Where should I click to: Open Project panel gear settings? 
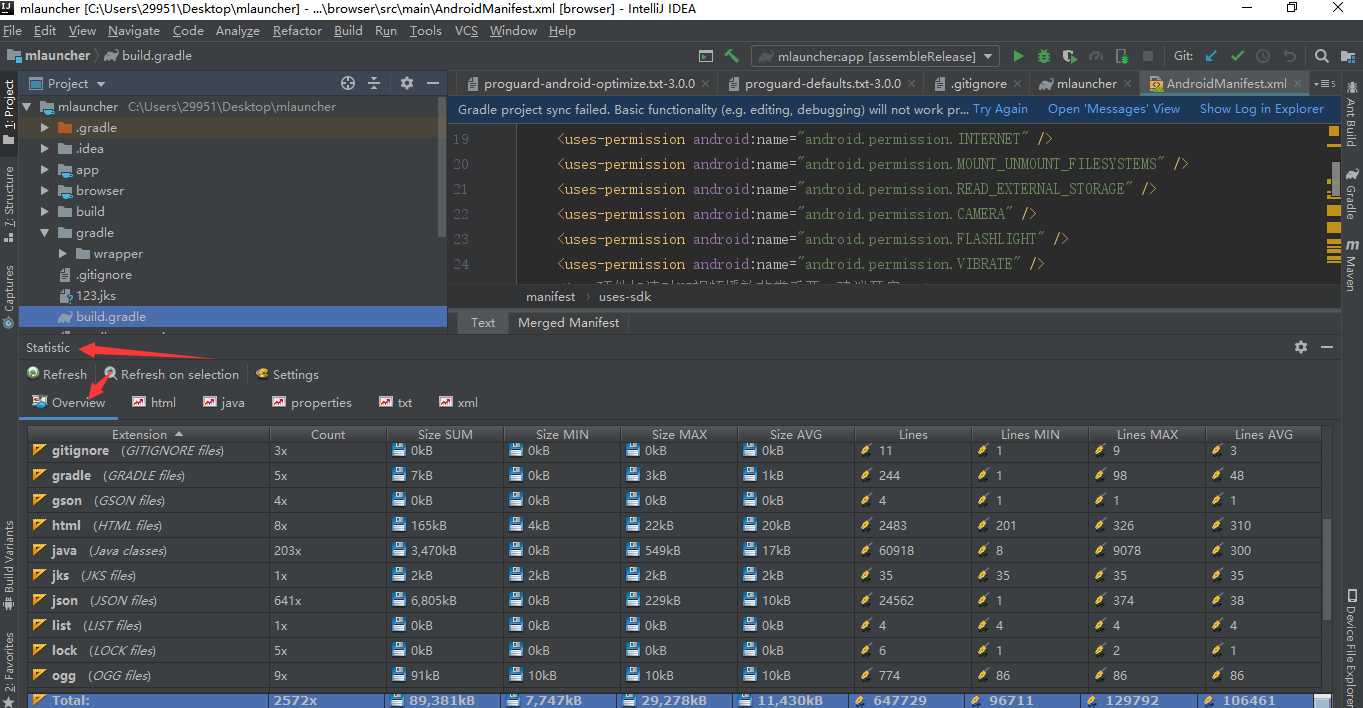pos(407,83)
